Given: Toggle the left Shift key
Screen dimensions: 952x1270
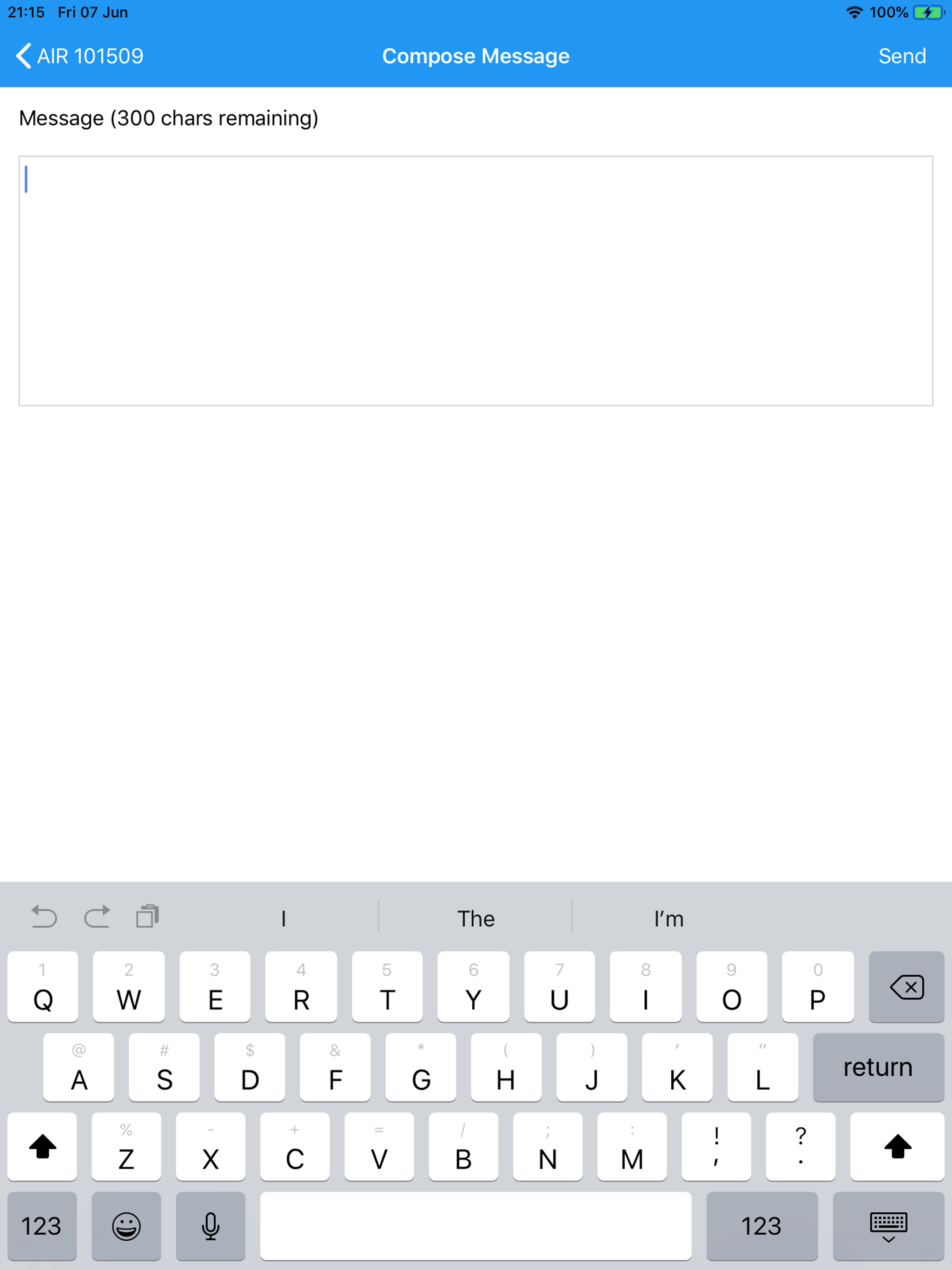Looking at the screenshot, I should pos(42,1146).
